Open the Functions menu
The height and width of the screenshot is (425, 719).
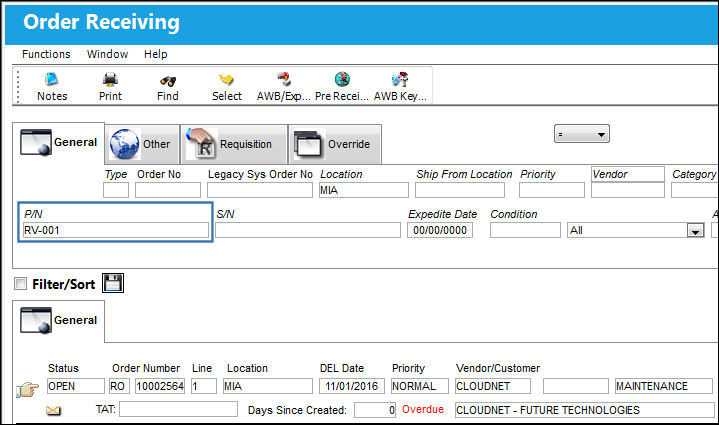coord(46,54)
